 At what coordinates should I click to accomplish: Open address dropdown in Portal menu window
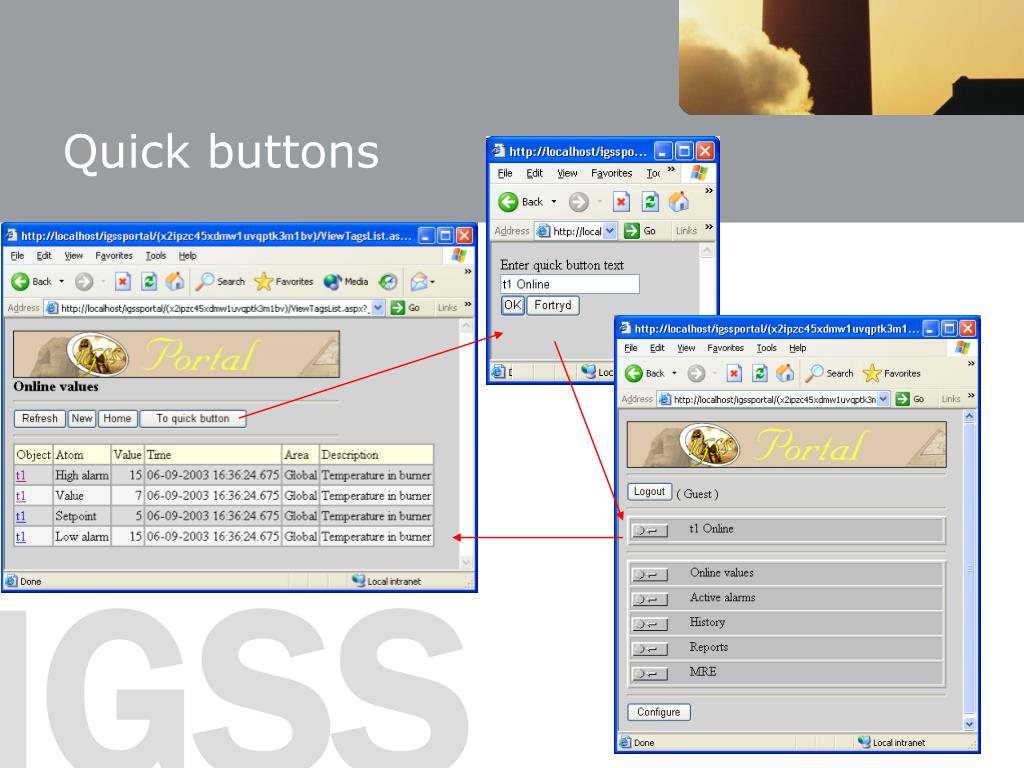point(883,398)
